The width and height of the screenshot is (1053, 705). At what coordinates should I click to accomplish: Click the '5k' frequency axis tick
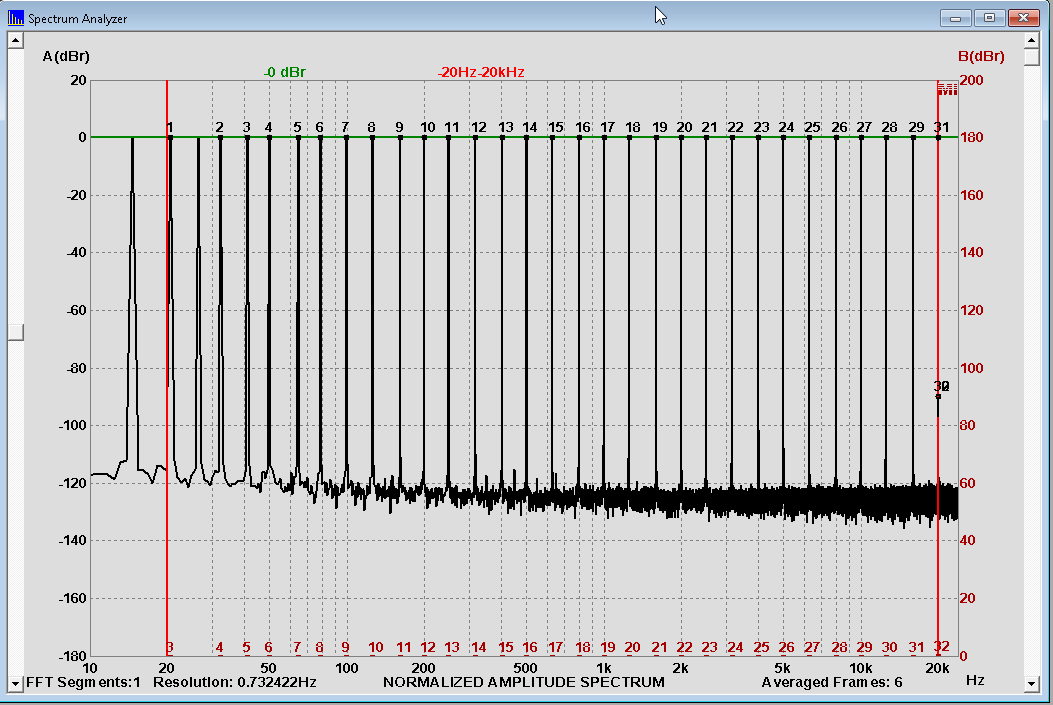[782, 668]
